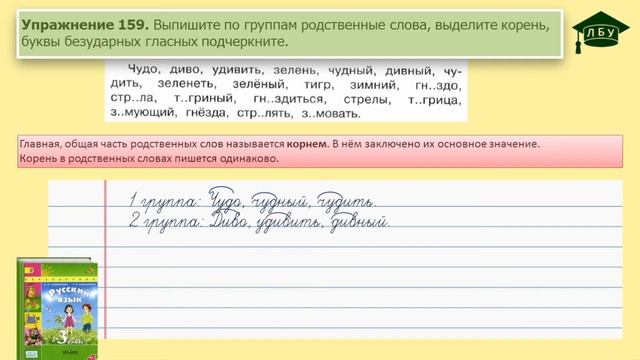Image resolution: width=640 pixels, height=360 pixels.
Task: Click the sentence 'Корень в родственных словах пишется одинаково.'
Action: click(149, 158)
